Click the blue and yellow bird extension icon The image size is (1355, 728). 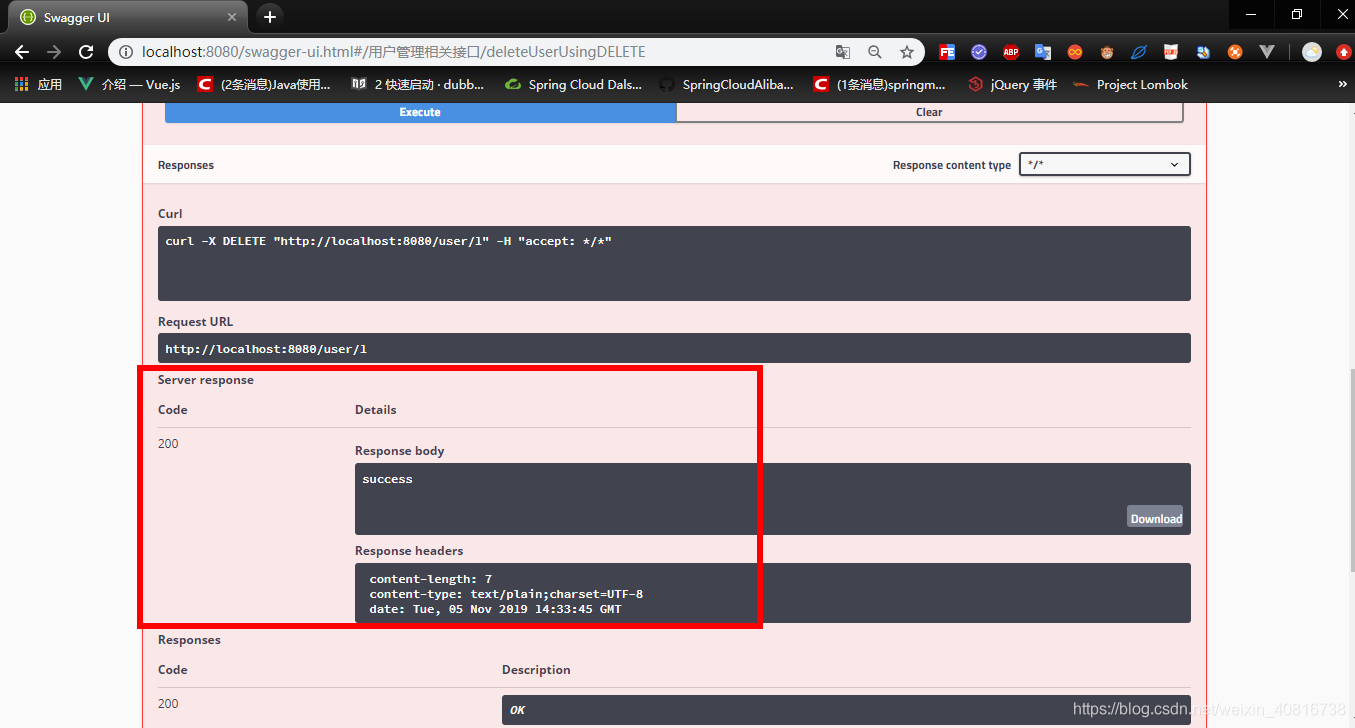[1203, 52]
